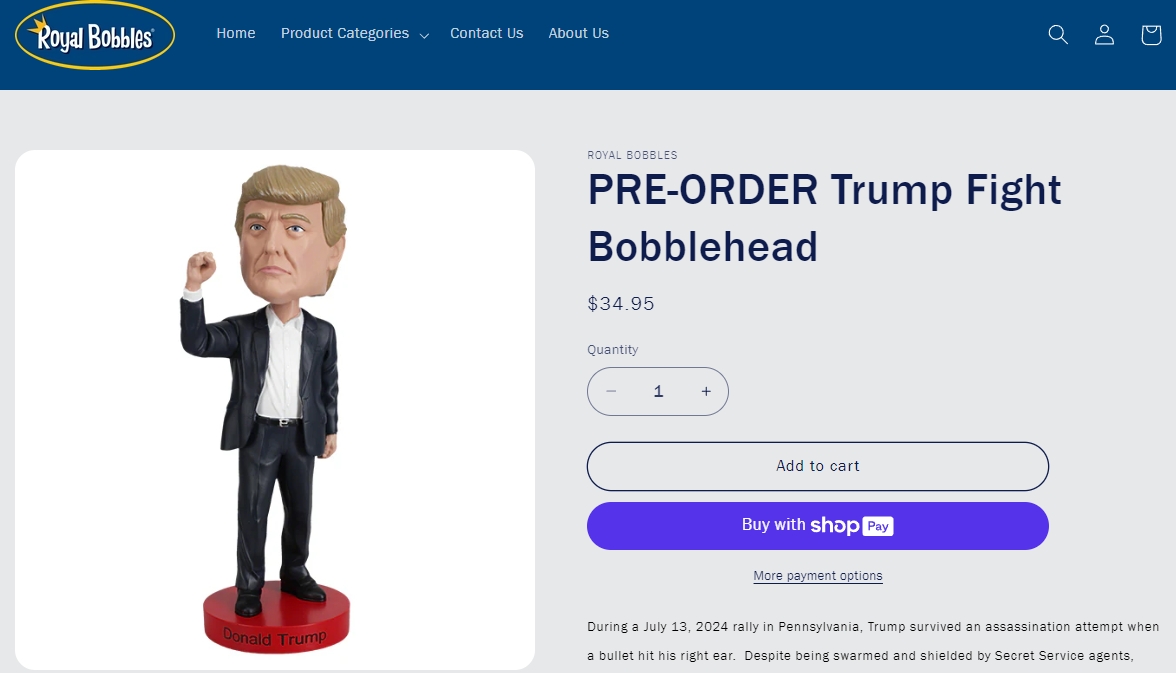Click the Trump bobblehead product image

tap(274, 409)
